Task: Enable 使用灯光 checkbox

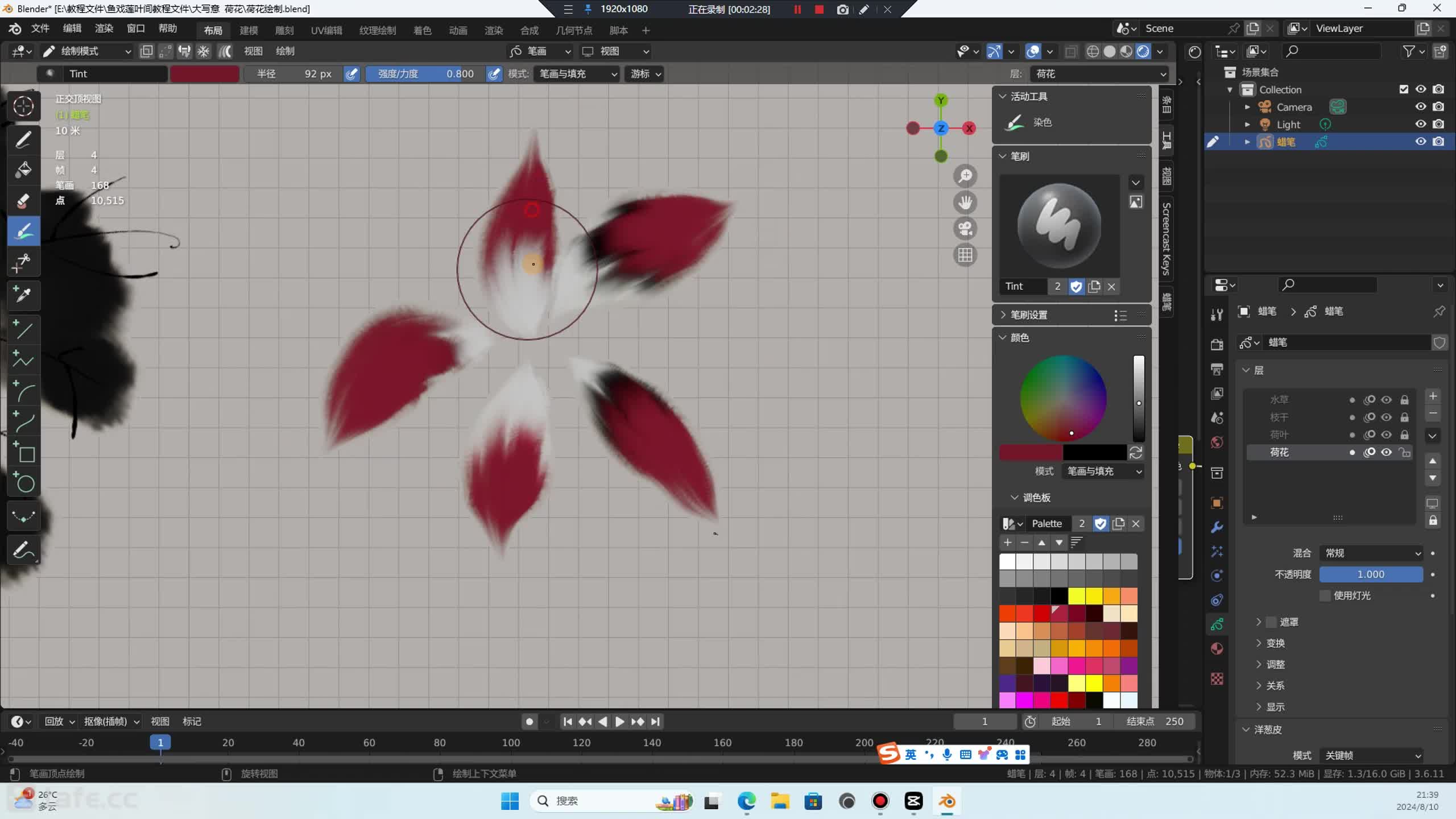Action: (x=1325, y=595)
